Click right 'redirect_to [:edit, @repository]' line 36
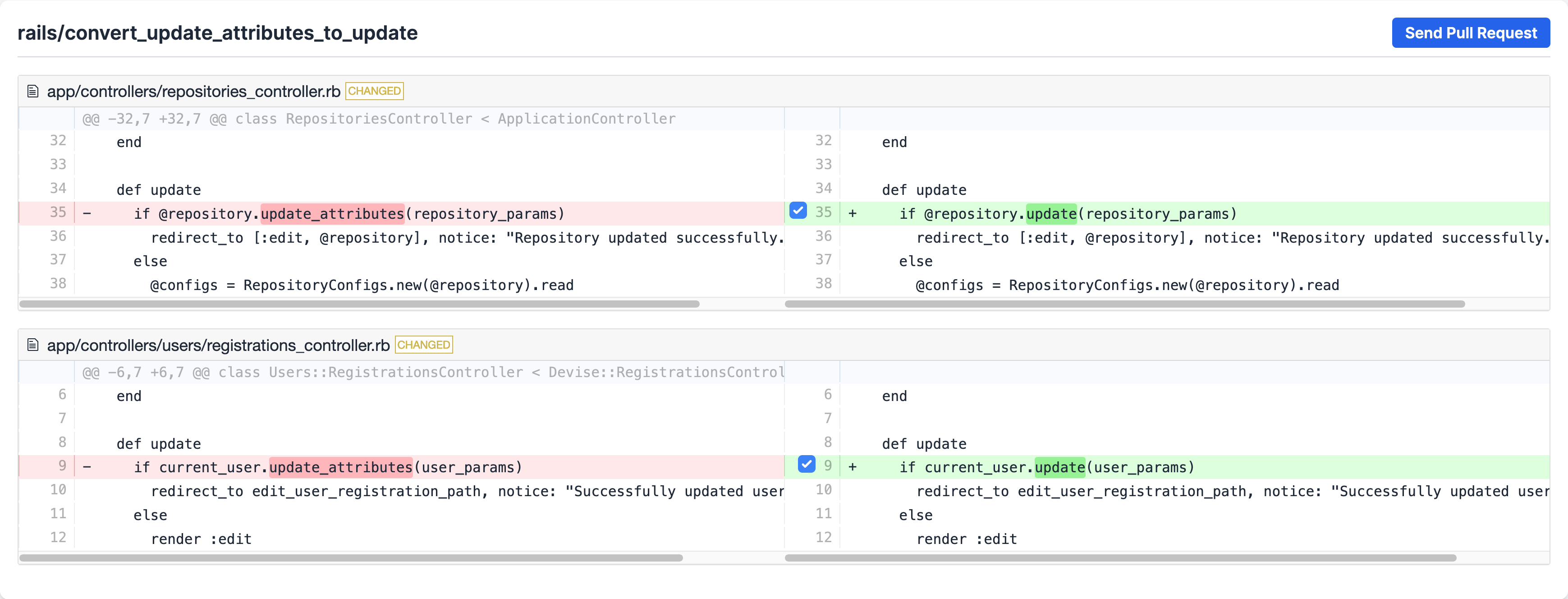Screen dimensions: 1568x599 click(1233, 237)
